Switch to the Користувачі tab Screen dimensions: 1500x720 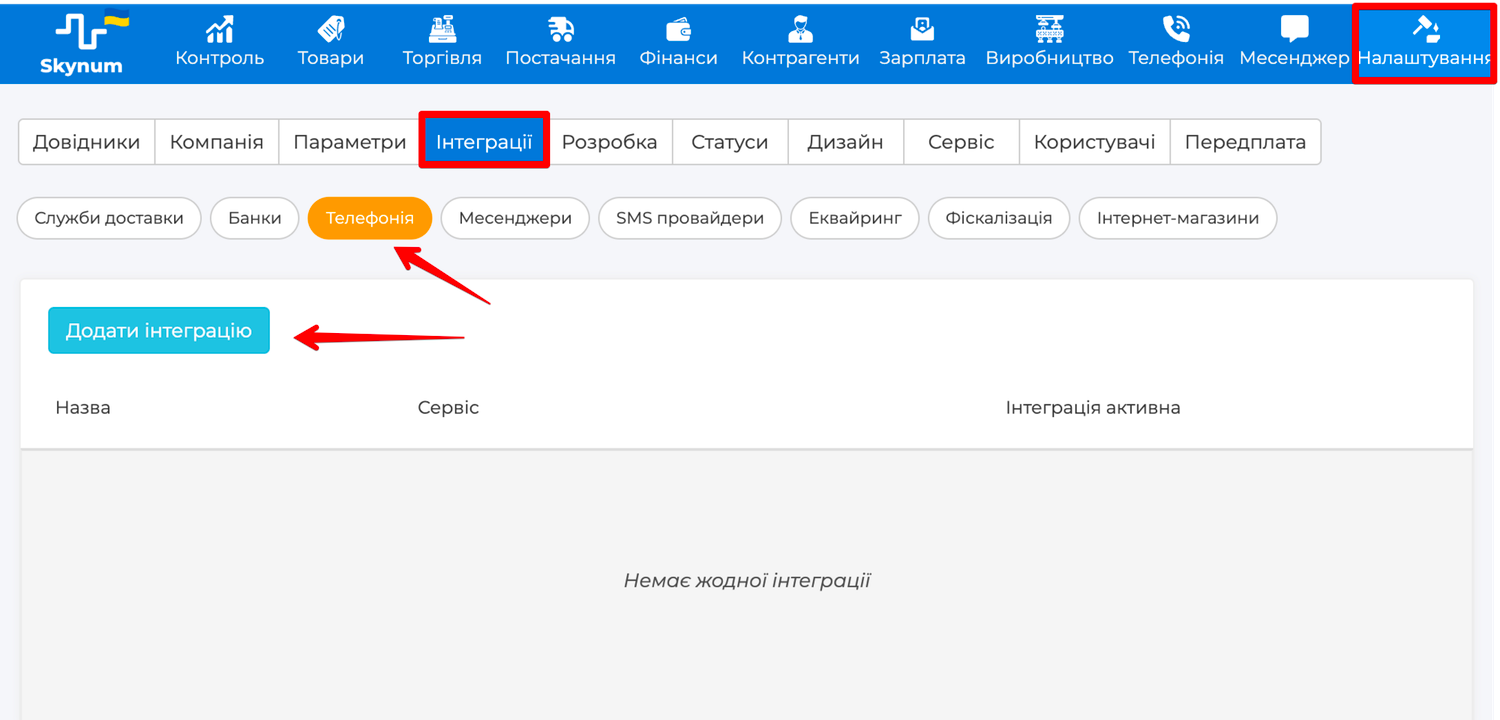1095,142
